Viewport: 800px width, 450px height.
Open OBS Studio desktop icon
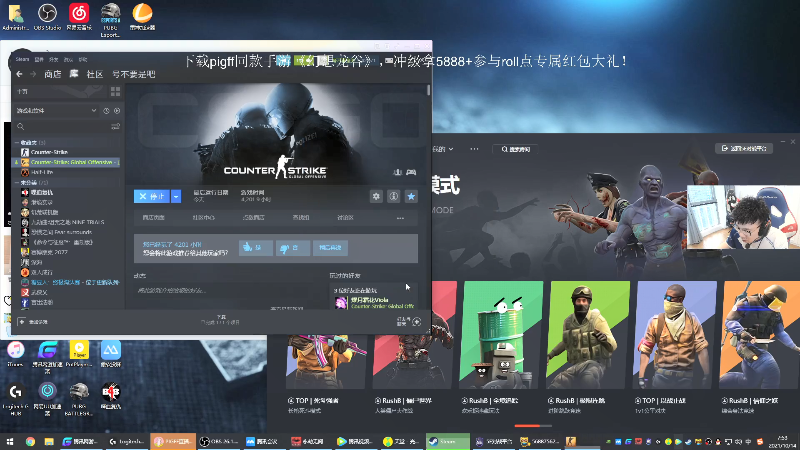tap(47, 16)
